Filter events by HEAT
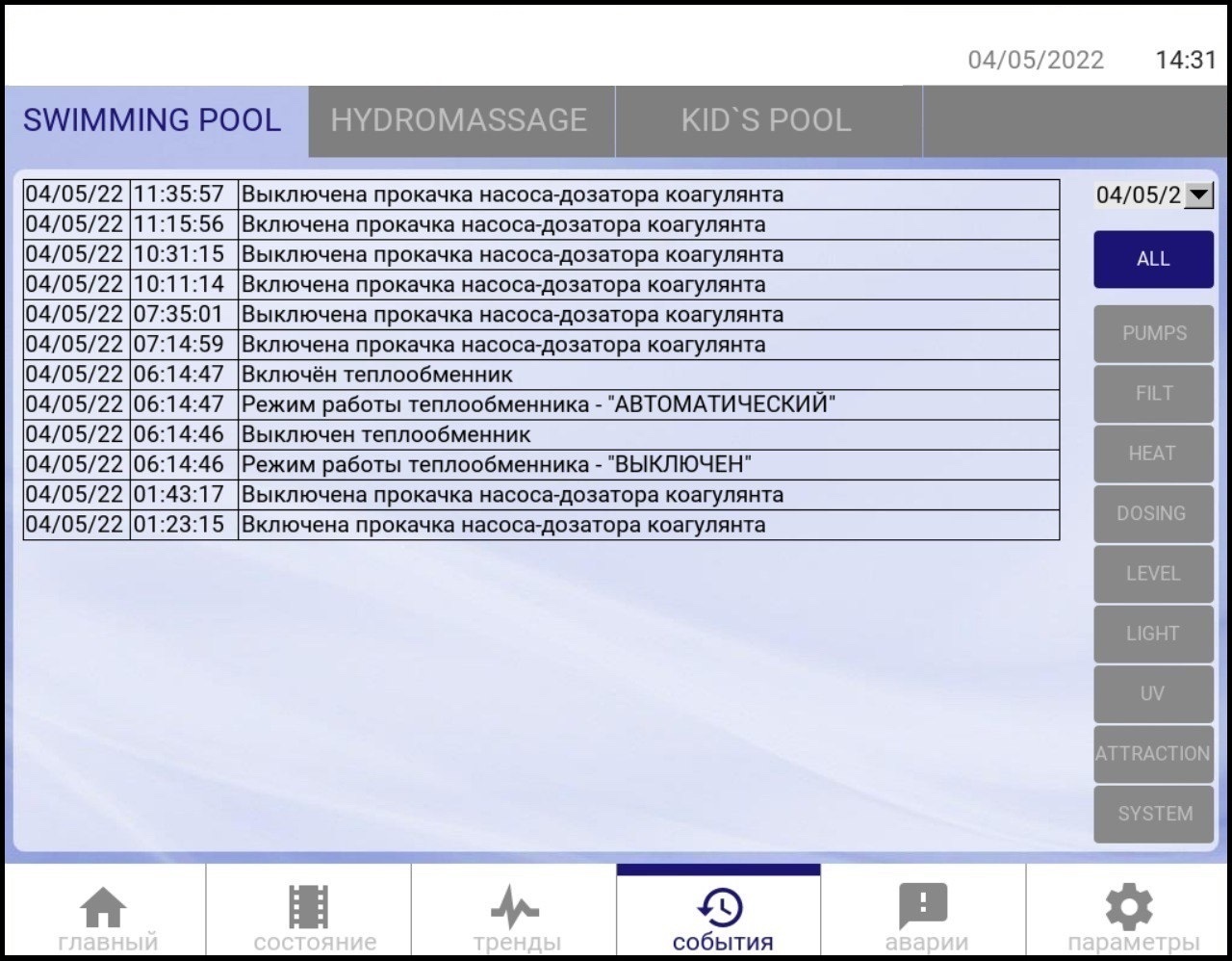 (x=1153, y=454)
